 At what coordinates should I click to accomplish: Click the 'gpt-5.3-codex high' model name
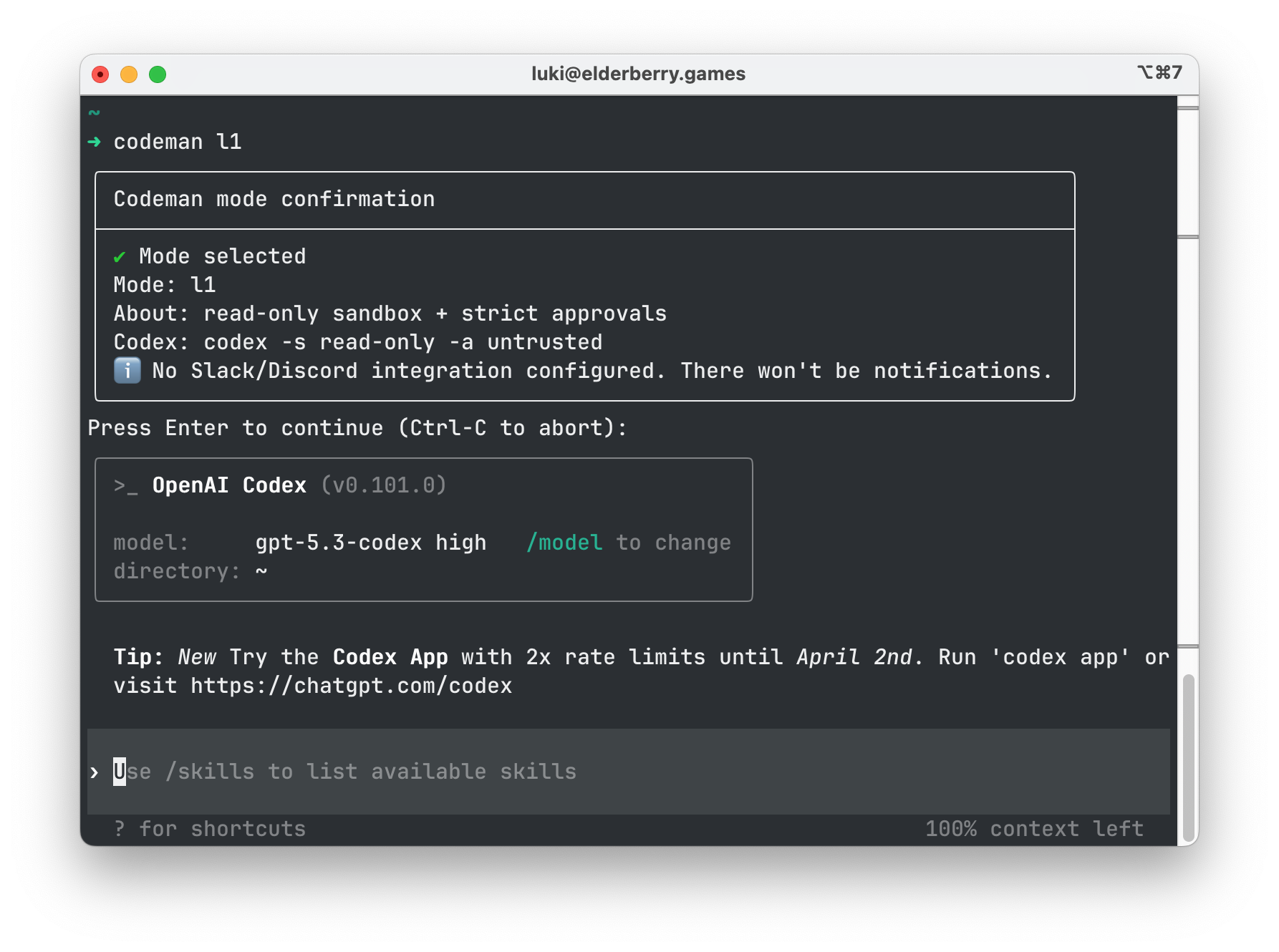(x=371, y=543)
